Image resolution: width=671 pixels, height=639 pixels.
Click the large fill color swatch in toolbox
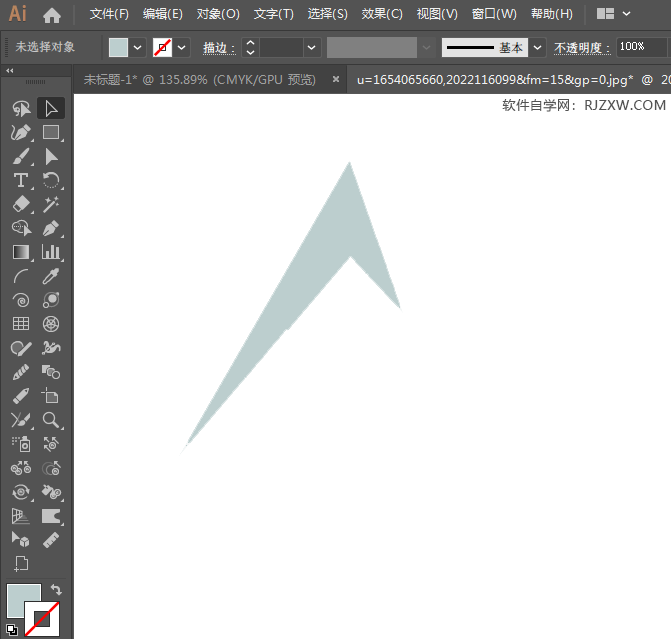pyautogui.click(x=23, y=600)
